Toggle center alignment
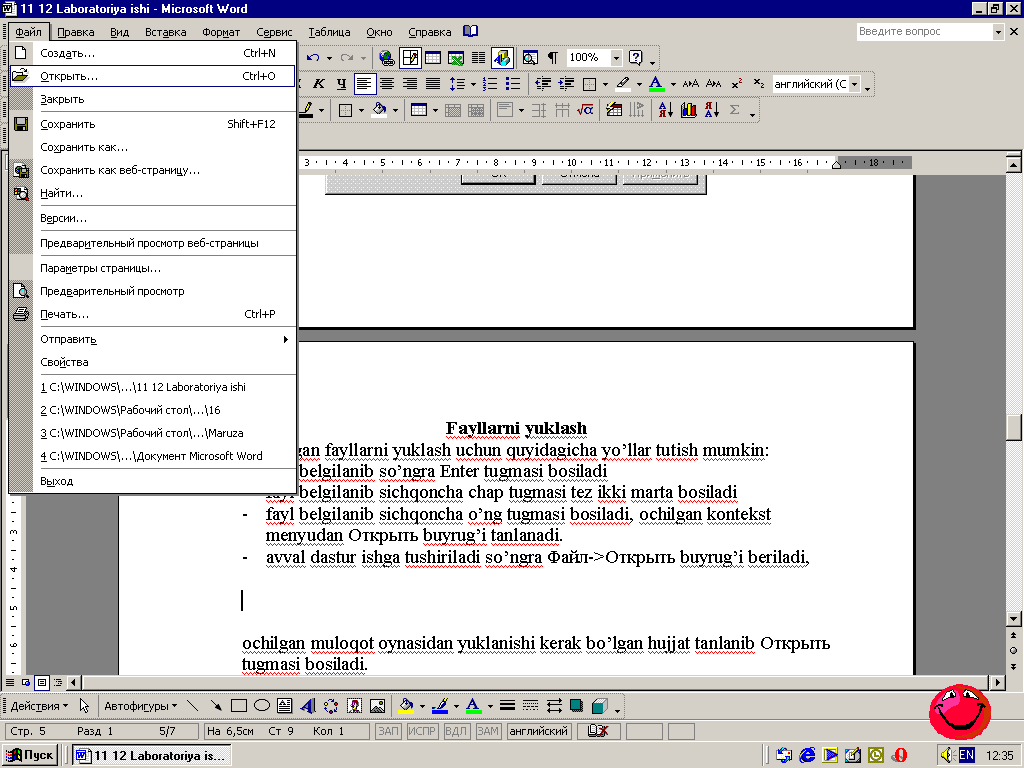 point(387,84)
